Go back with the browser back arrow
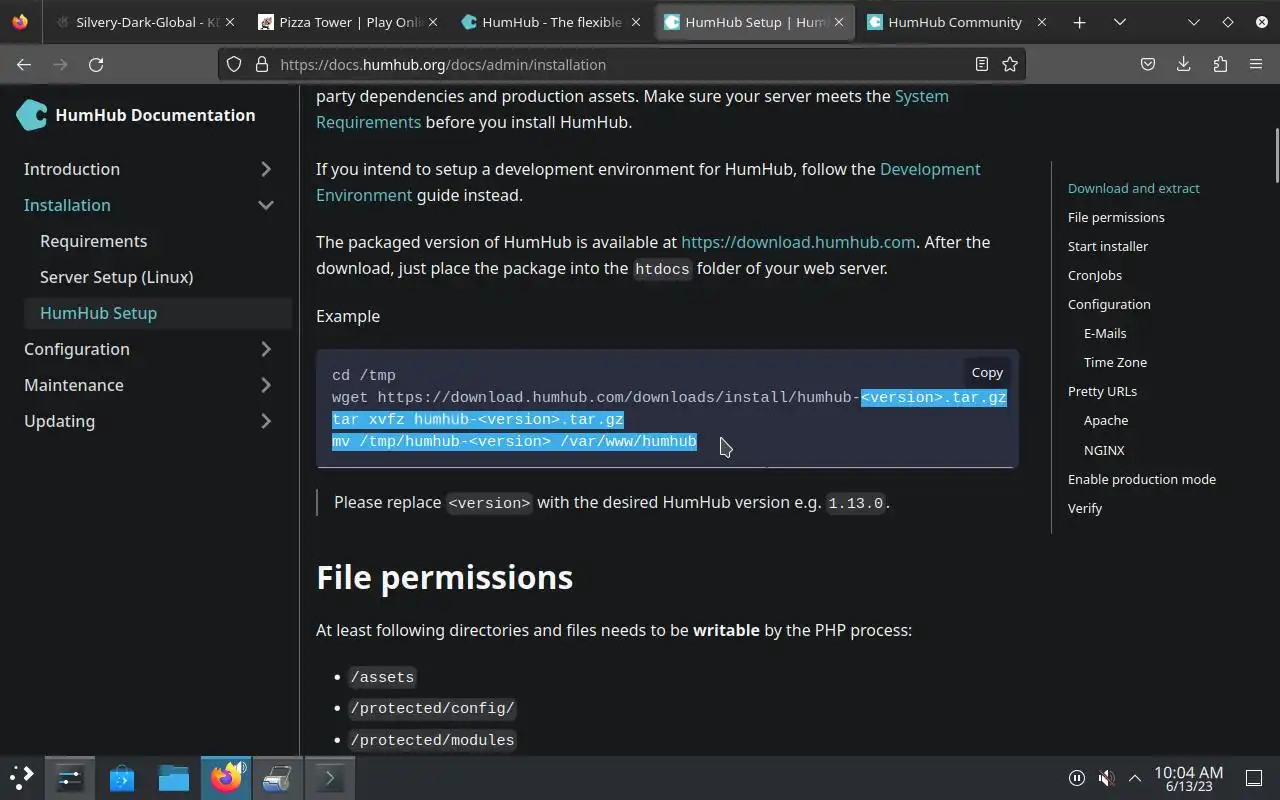Screen dimensions: 1280x800 (24, 64)
